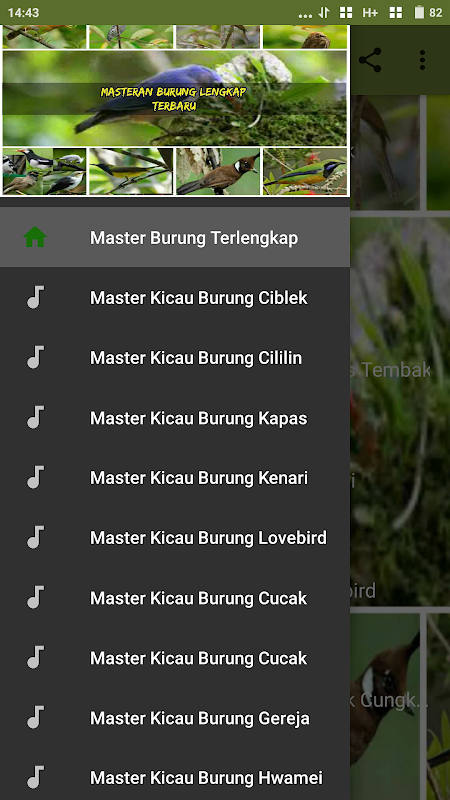Select Master Burung Terlengkap menu item
The image size is (450, 800).
coord(175,237)
